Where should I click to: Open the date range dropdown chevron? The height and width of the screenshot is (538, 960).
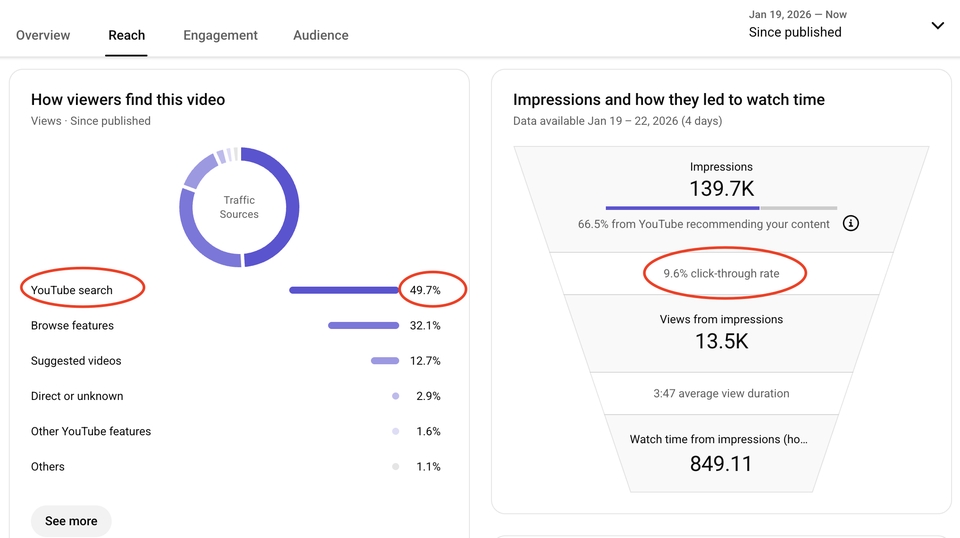(x=937, y=25)
